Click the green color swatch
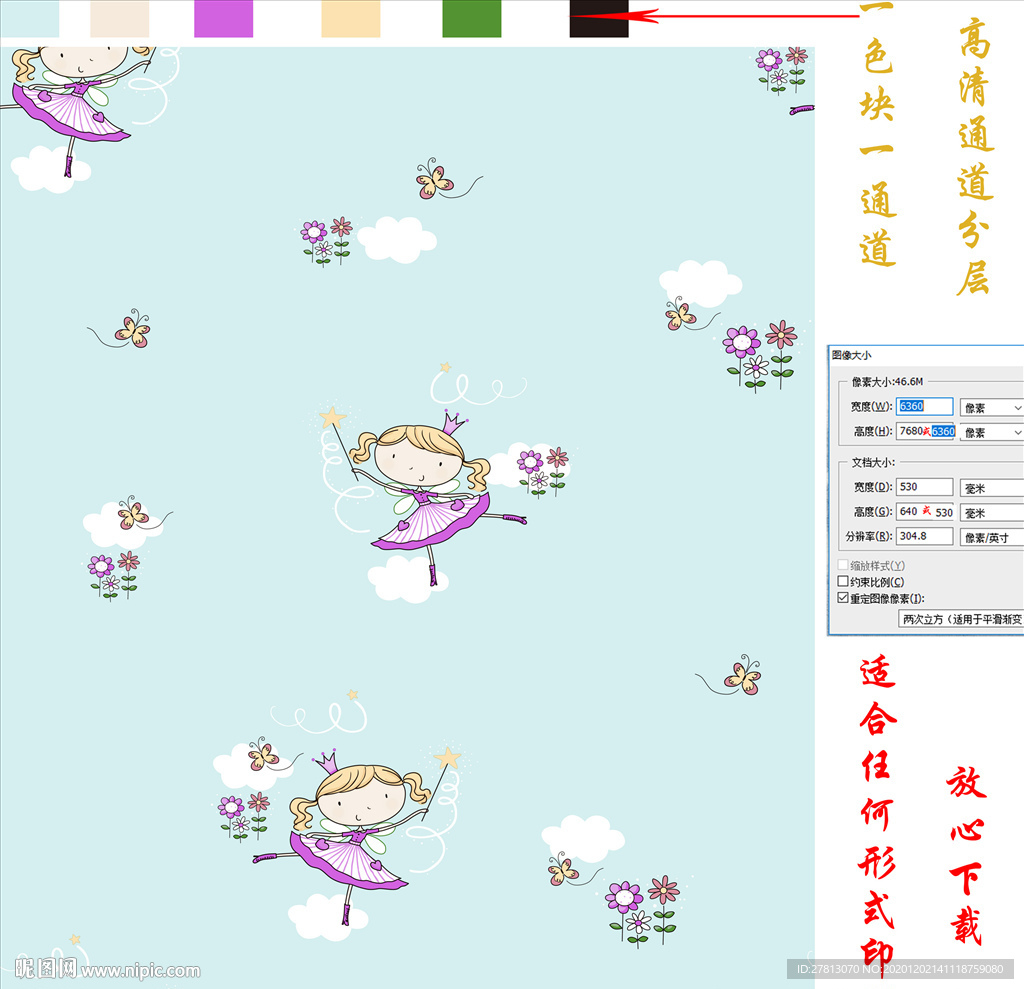 tap(472, 18)
